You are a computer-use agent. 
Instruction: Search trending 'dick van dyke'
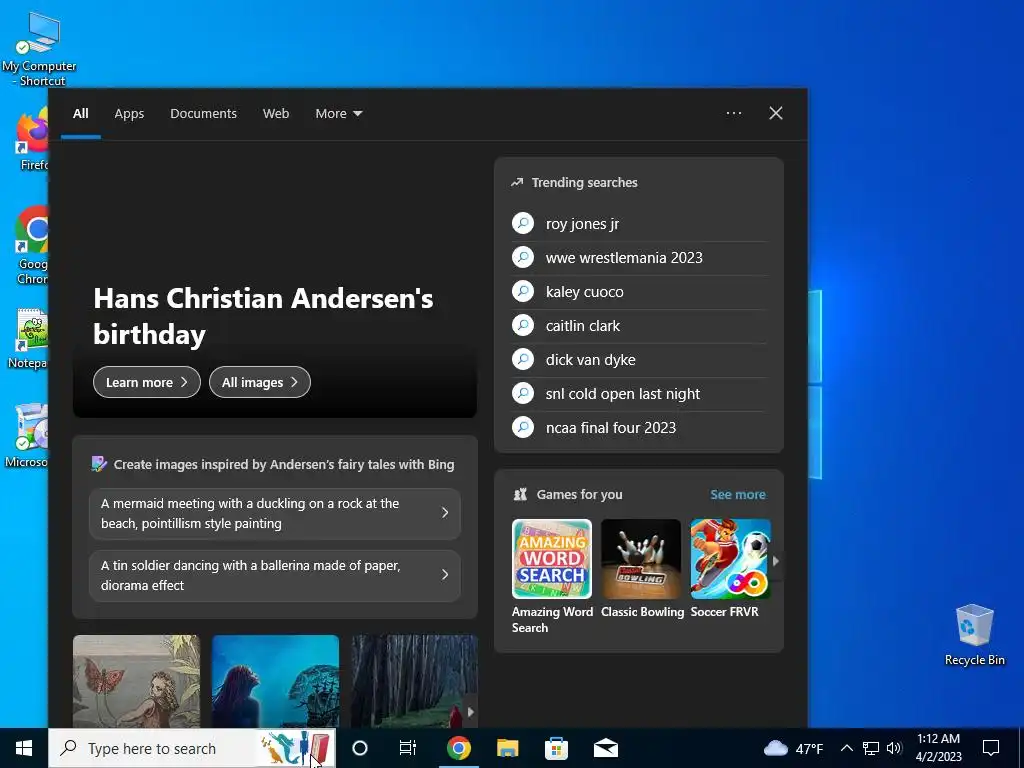click(x=639, y=360)
